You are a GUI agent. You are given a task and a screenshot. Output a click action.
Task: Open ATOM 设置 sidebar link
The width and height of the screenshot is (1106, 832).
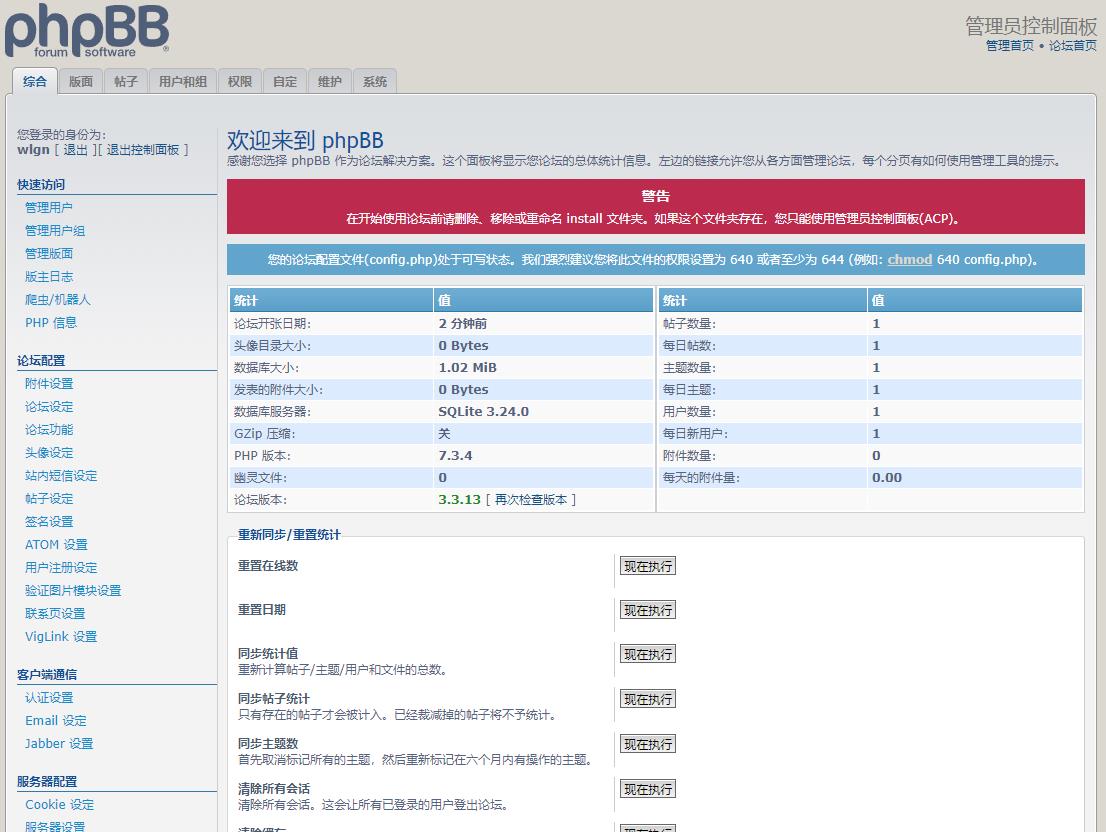(56, 544)
